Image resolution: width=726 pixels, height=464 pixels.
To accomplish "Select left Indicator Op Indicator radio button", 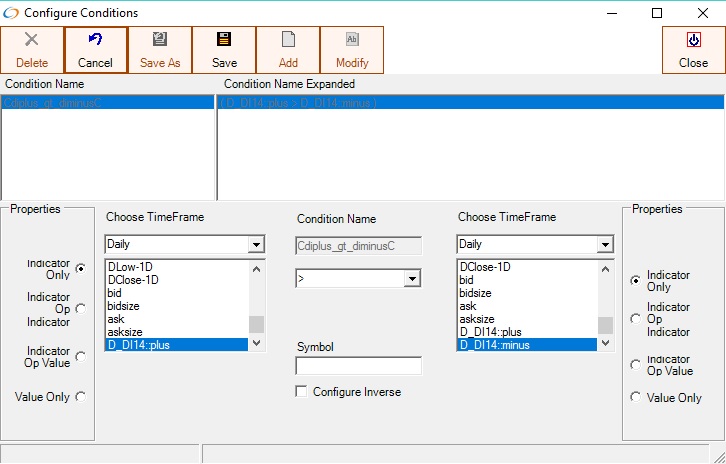I will (x=81, y=309).
